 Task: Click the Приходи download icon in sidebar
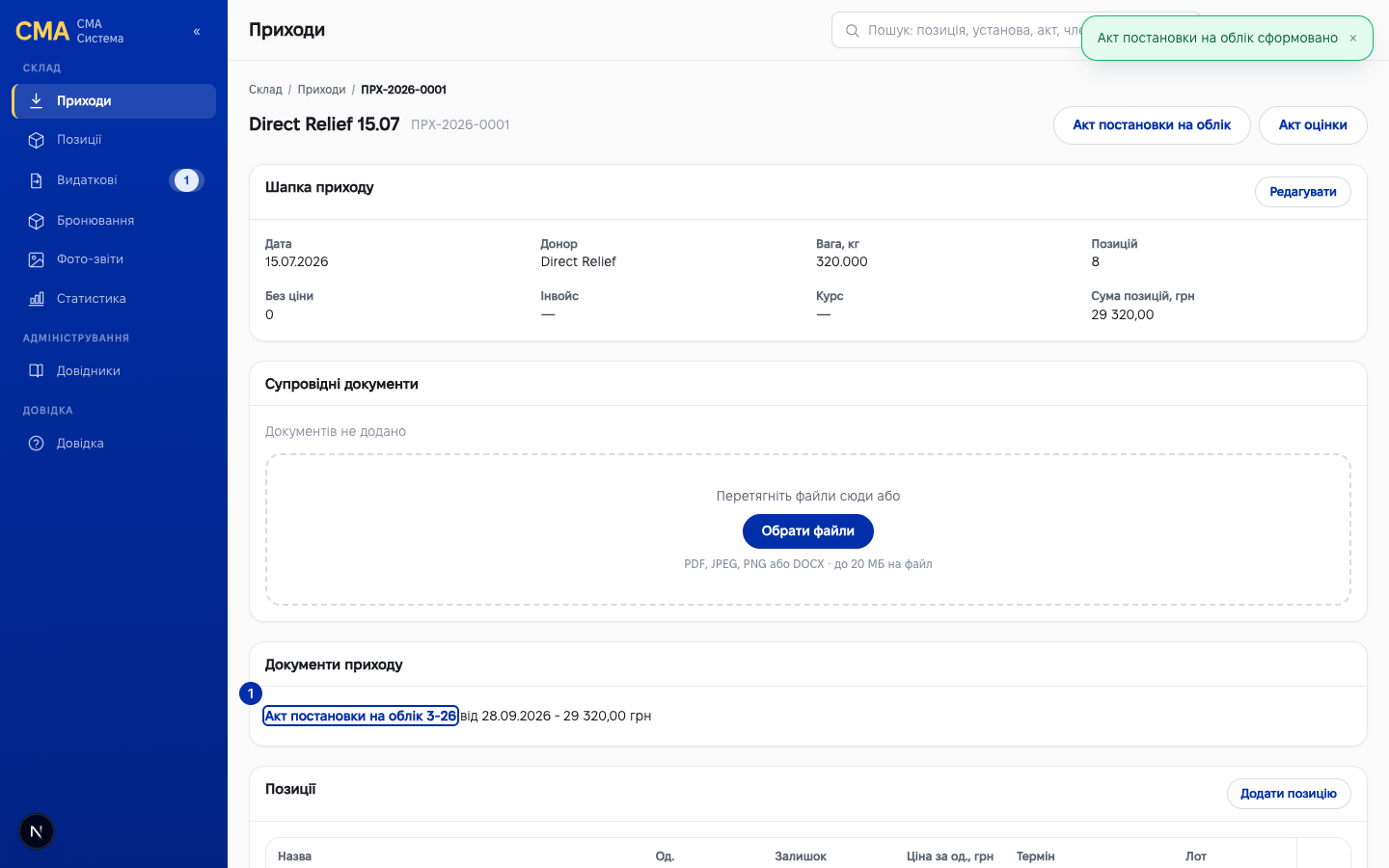(36, 101)
